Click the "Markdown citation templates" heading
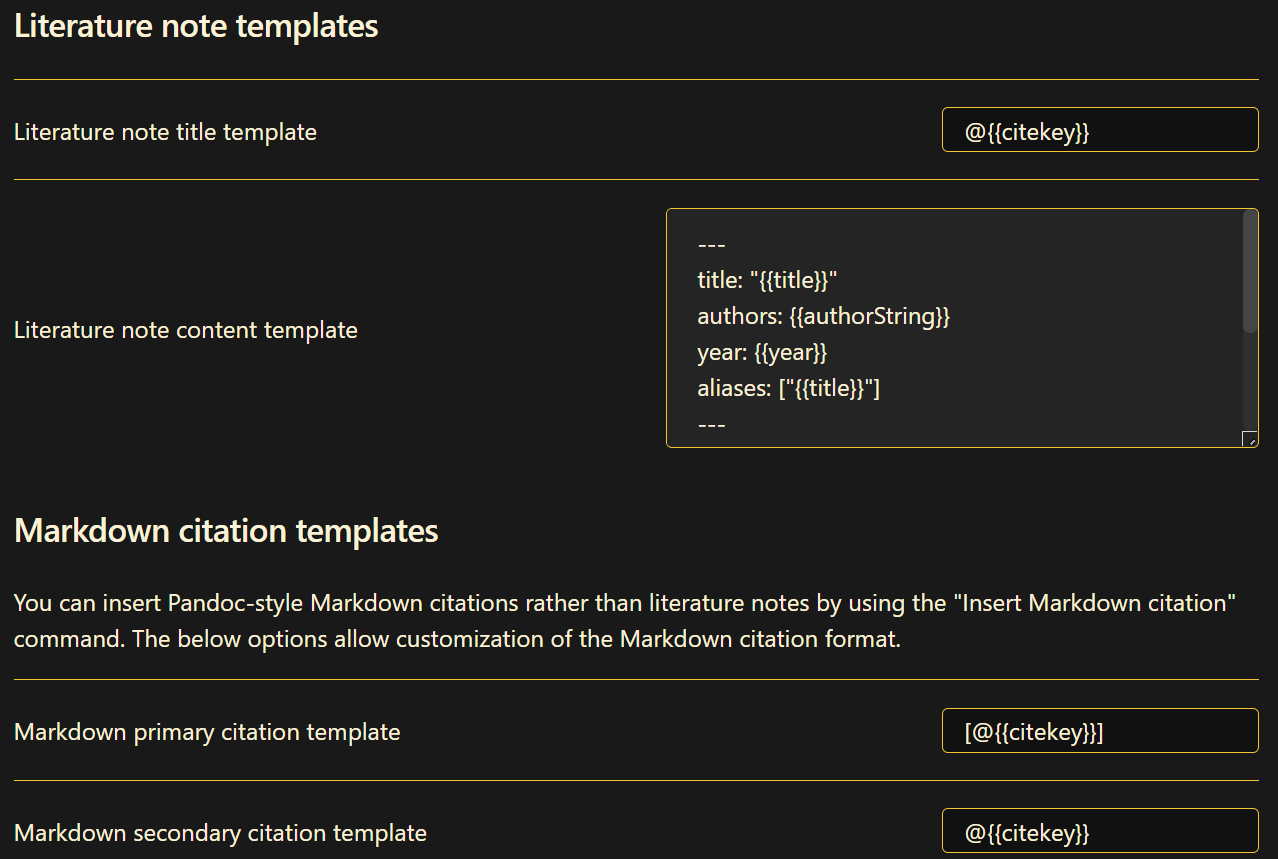 point(226,530)
